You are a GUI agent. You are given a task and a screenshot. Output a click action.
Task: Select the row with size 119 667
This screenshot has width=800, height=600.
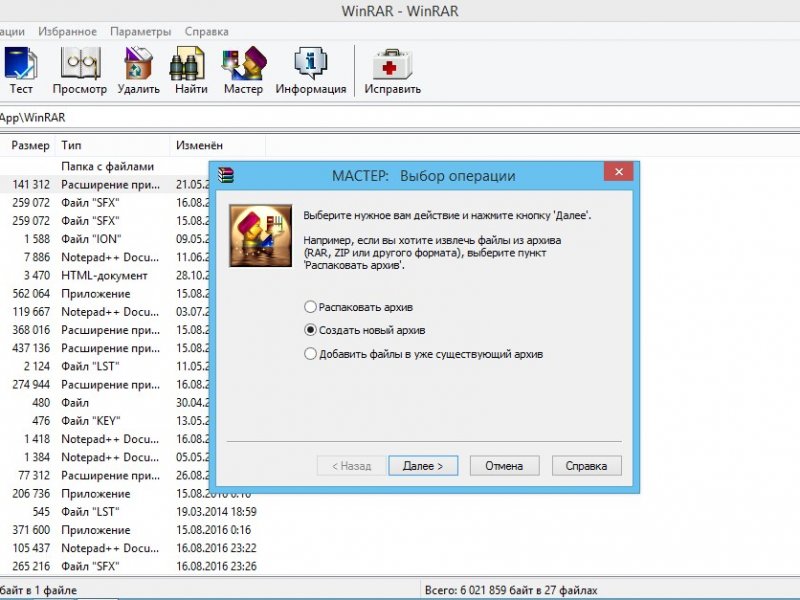[x=105, y=312]
